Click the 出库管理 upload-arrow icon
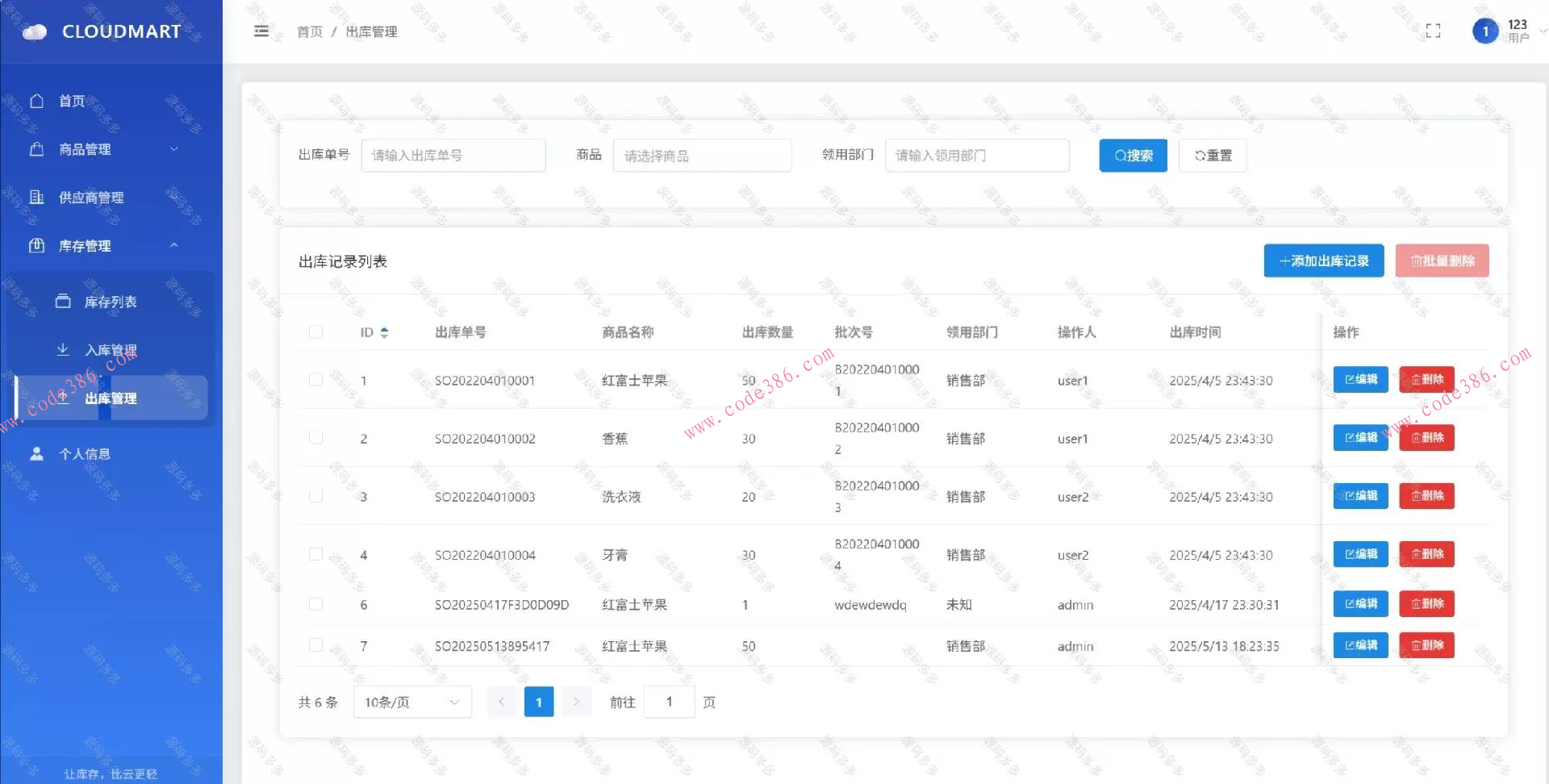This screenshot has width=1549, height=784. [x=63, y=397]
